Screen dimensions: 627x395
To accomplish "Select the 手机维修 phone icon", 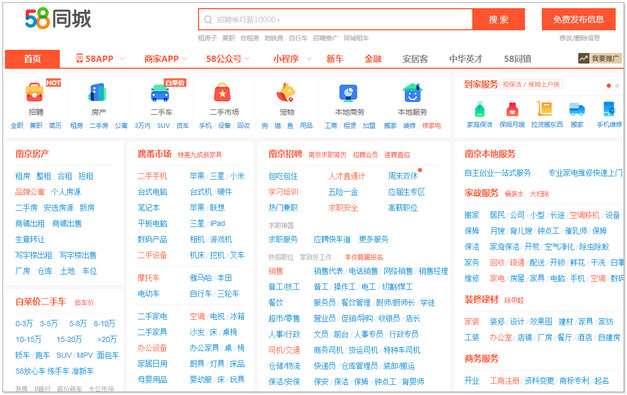I will 609,109.
